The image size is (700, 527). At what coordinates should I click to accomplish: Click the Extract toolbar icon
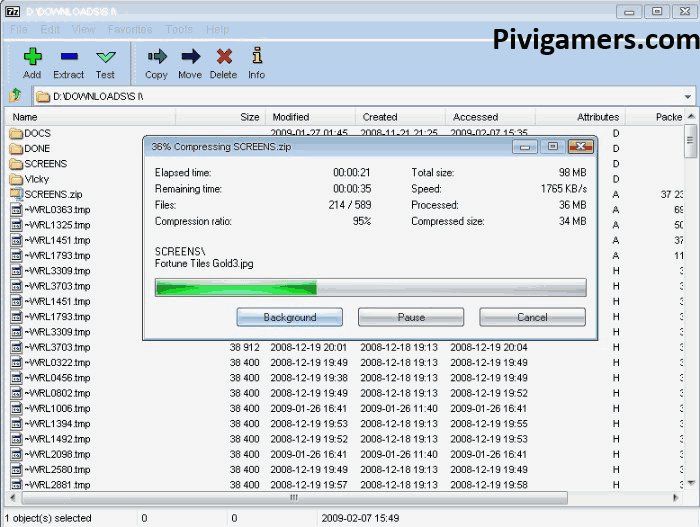click(x=68, y=62)
